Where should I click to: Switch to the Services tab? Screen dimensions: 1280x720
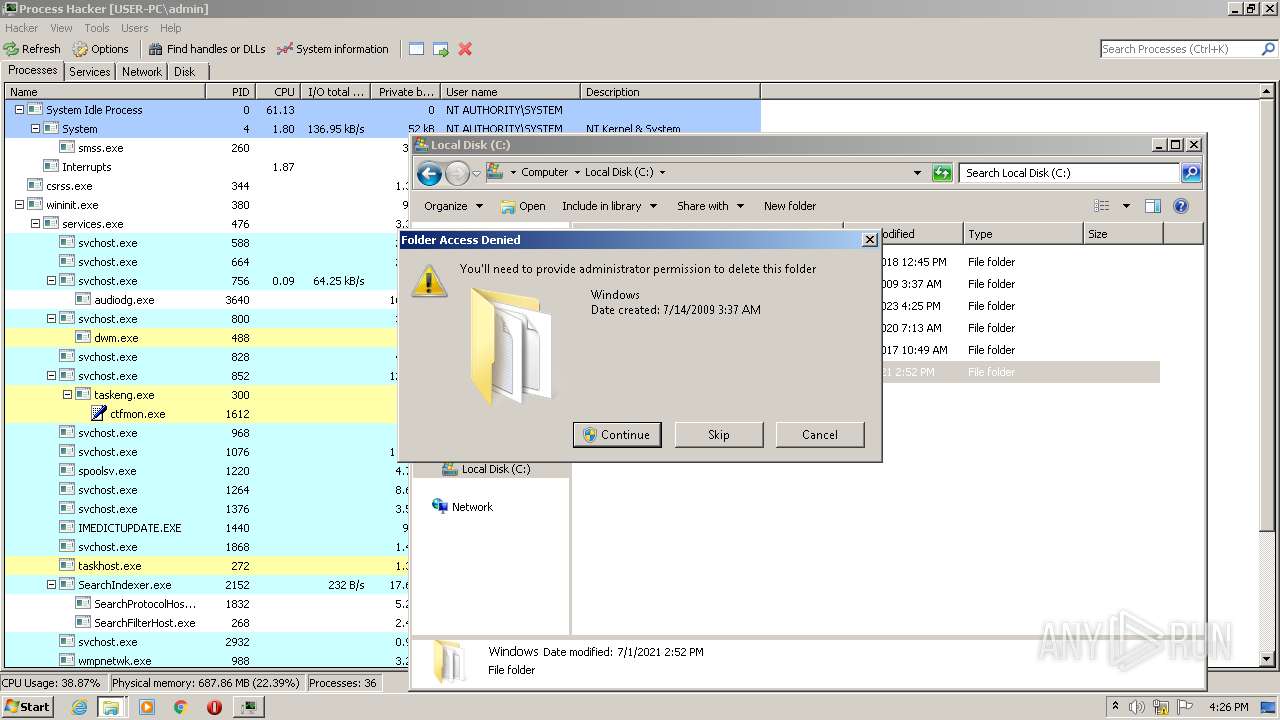tap(90, 72)
